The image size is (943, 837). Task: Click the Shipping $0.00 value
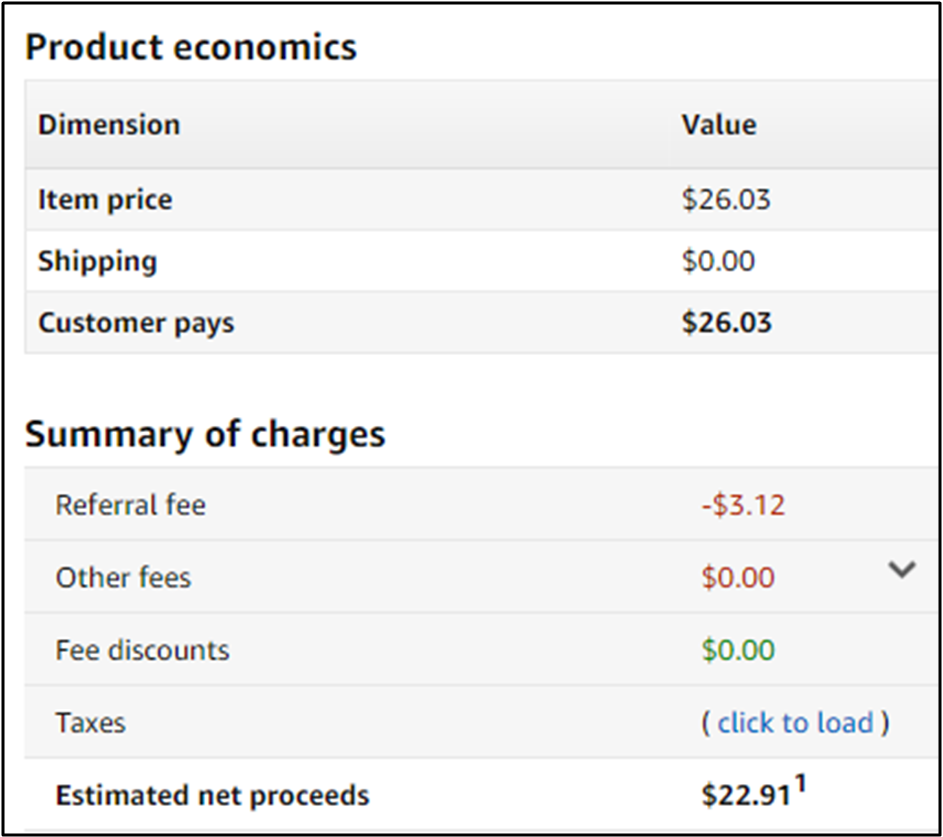point(718,262)
